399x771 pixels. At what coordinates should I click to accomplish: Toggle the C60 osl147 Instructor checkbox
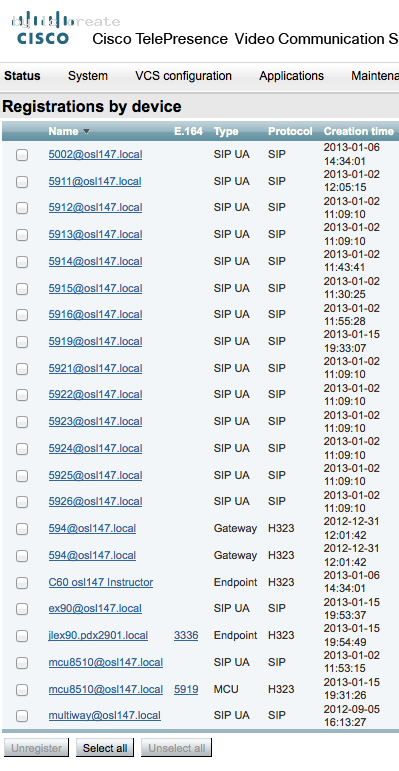22,583
